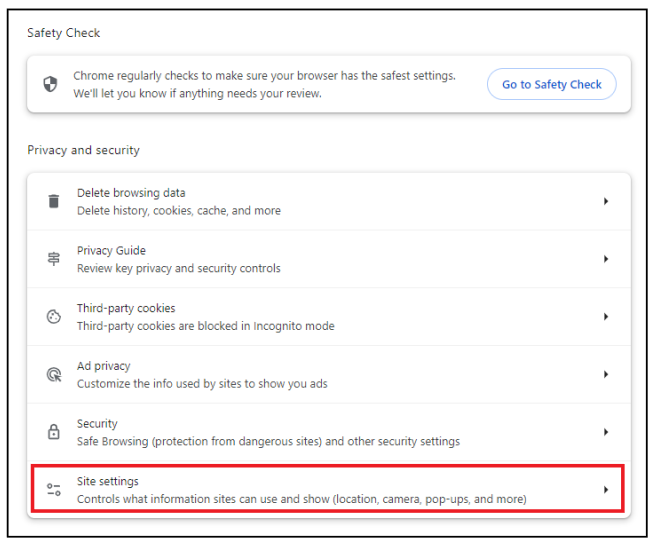Expand Delete browsing data arrow
657x554 pixels.
606,201
